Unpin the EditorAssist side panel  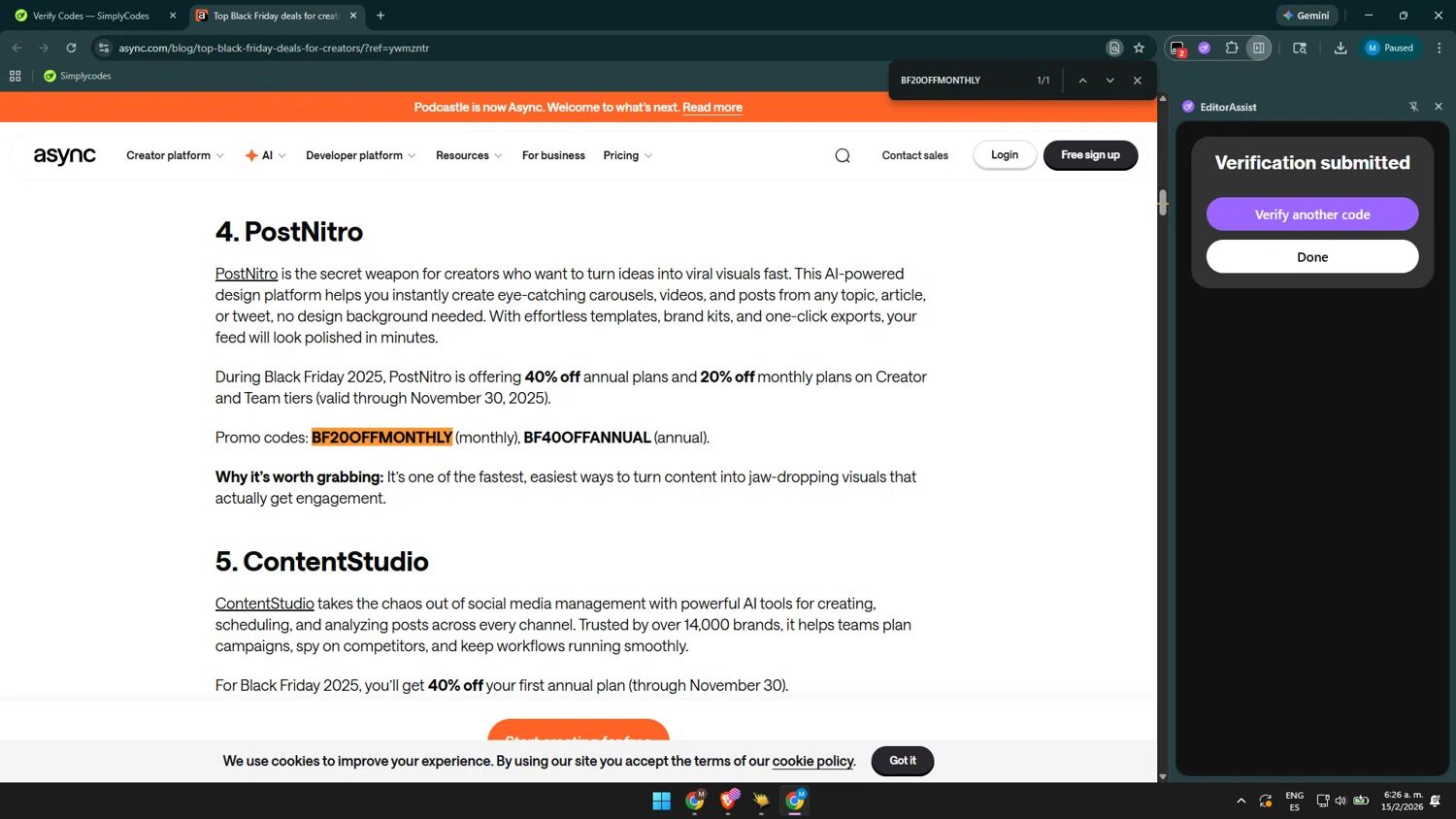pos(1413,107)
